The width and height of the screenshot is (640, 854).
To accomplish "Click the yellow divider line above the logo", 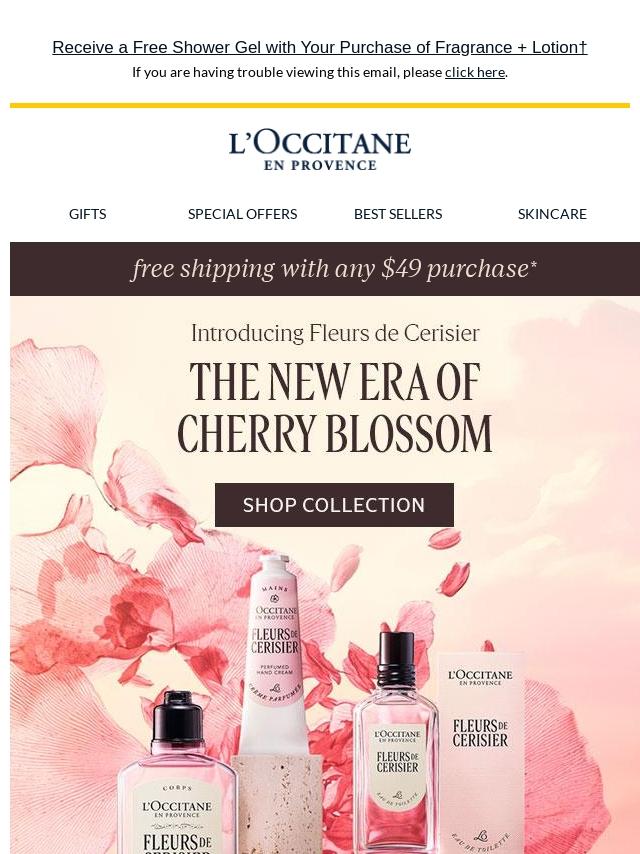I will [320, 105].
